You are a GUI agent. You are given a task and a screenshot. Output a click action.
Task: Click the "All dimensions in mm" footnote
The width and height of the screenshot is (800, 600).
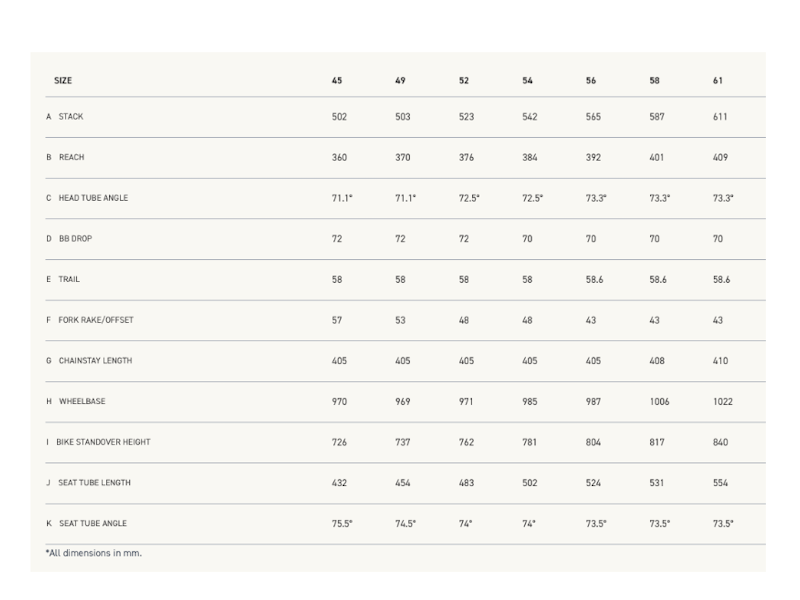93,552
